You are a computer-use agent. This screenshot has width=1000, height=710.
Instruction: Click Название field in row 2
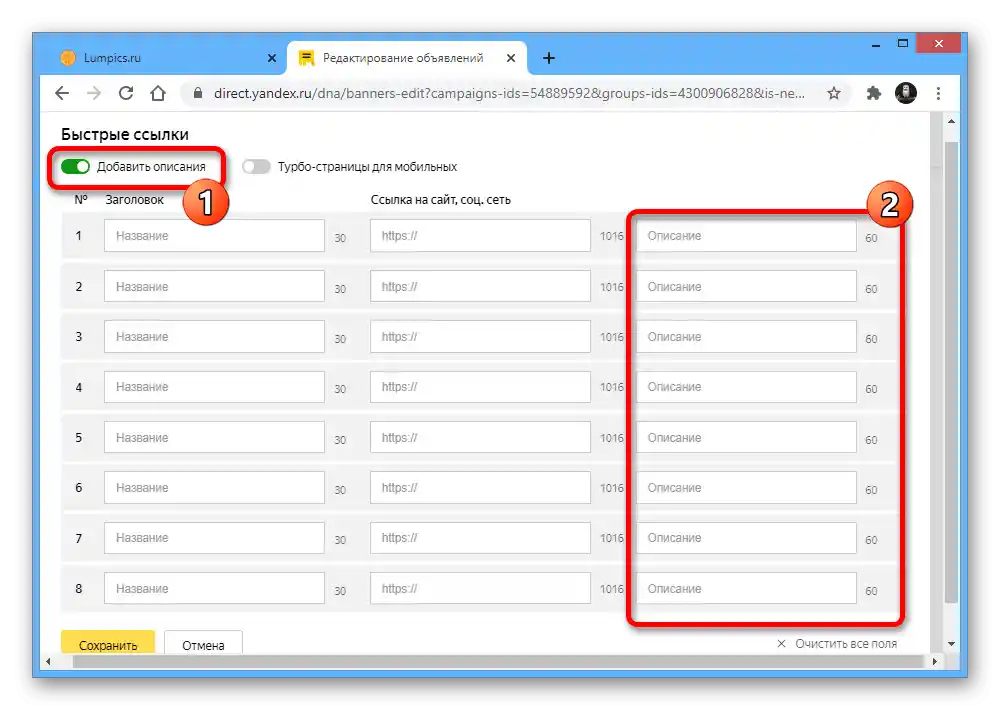pyautogui.click(x=214, y=286)
